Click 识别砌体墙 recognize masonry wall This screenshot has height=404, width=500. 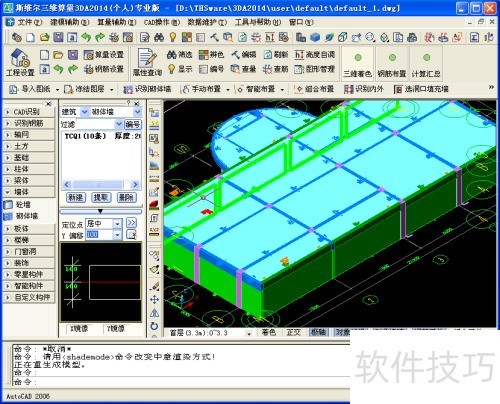pos(147,89)
